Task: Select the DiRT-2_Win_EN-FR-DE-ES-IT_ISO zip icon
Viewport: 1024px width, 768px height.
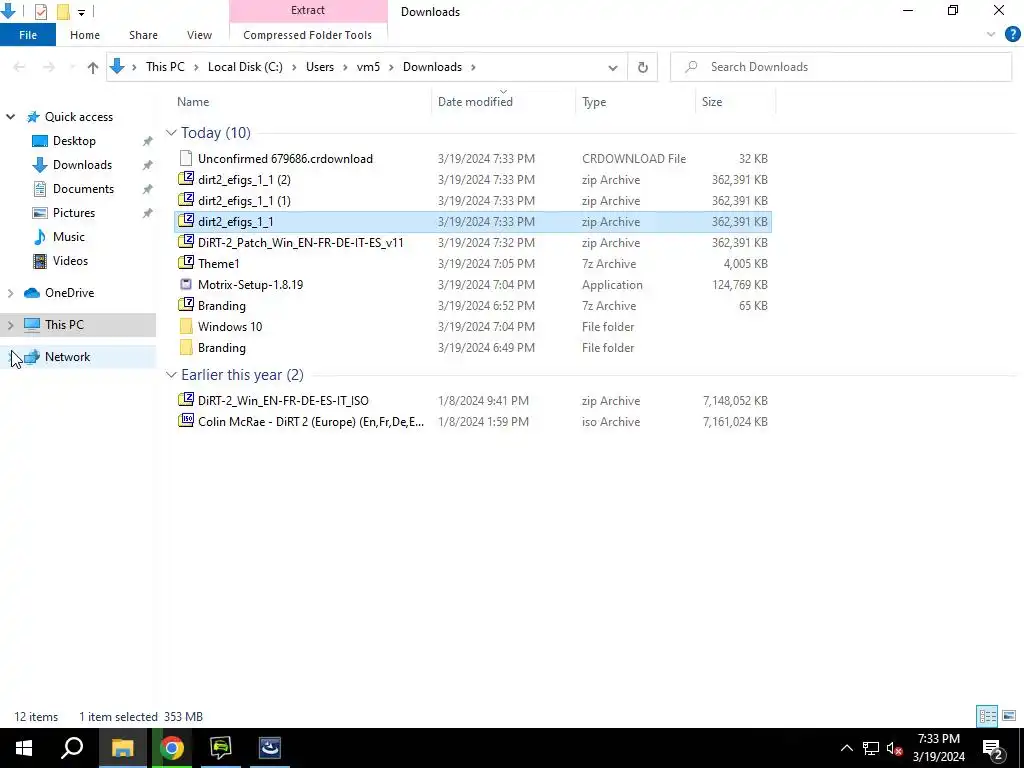Action: (x=186, y=400)
